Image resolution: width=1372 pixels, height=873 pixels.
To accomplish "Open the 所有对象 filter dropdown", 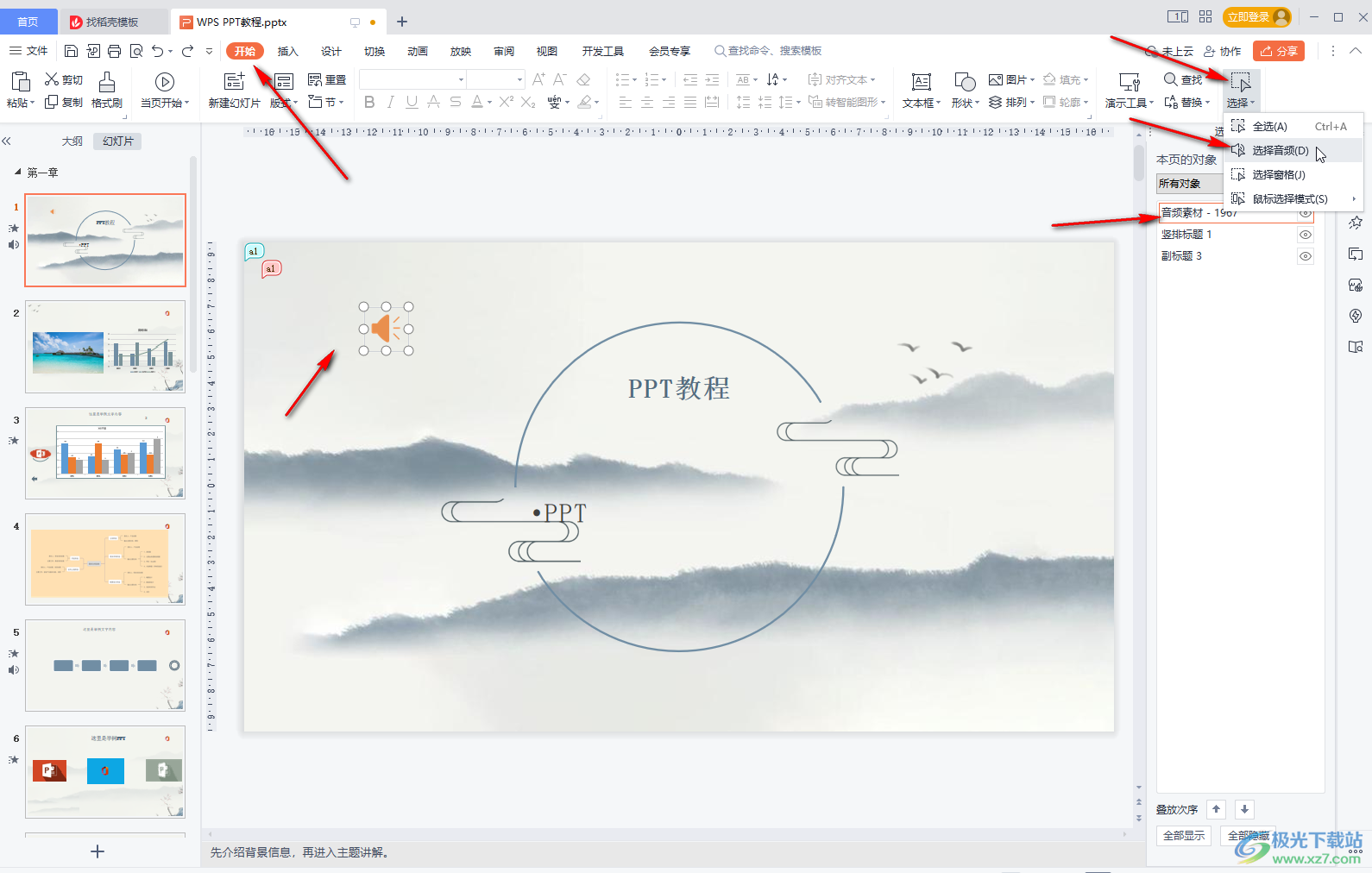I will pyautogui.click(x=1190, y=184).
